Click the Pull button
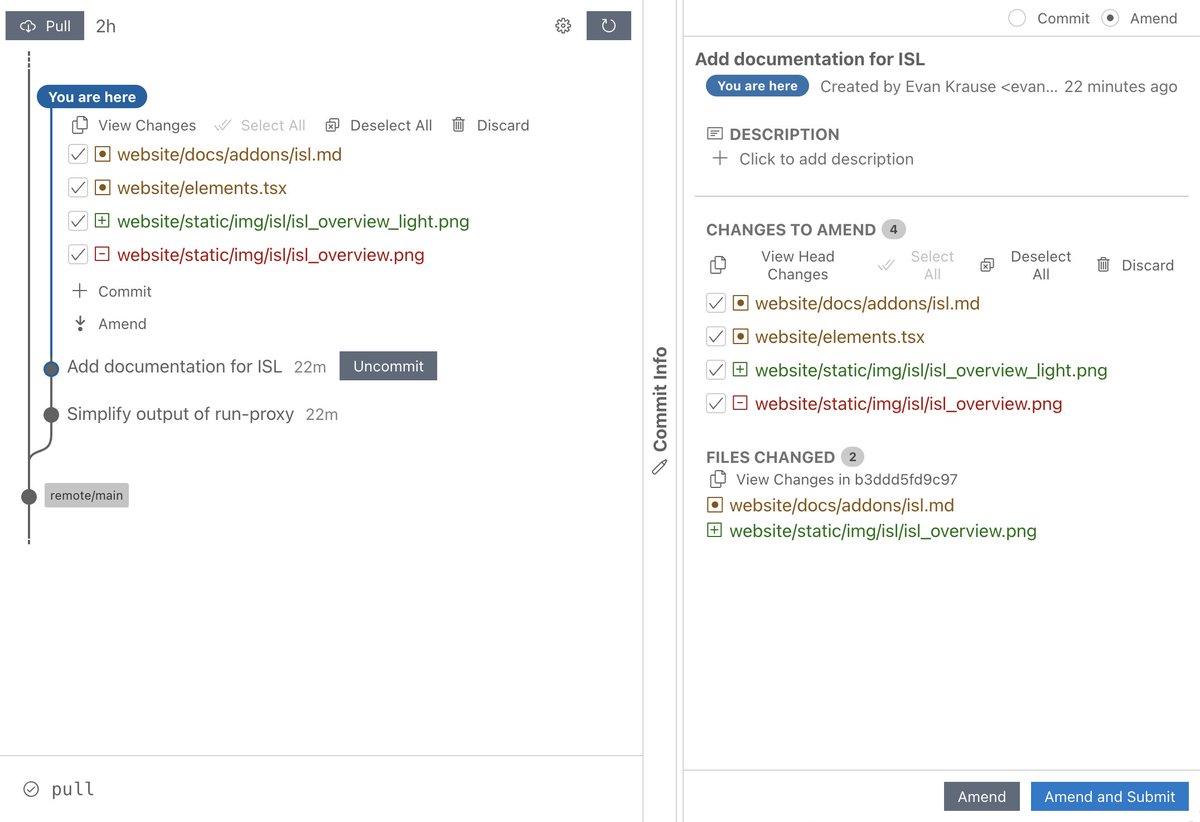 pyautogui.click(x=45, y=26)
